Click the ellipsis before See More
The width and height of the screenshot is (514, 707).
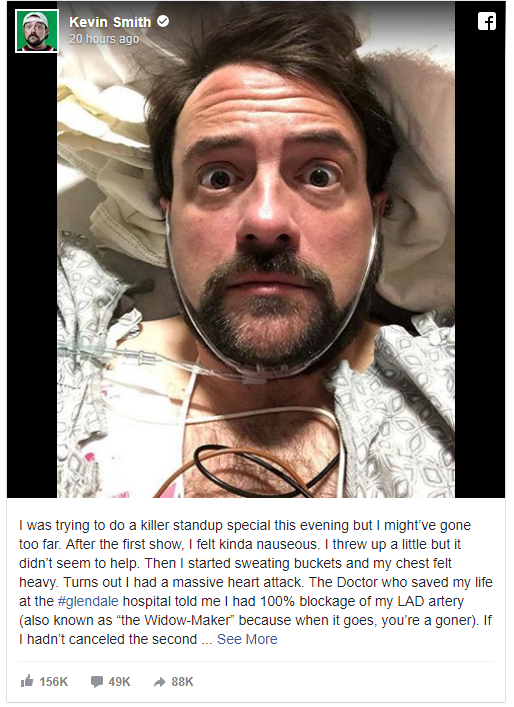(x=207, y=640)
